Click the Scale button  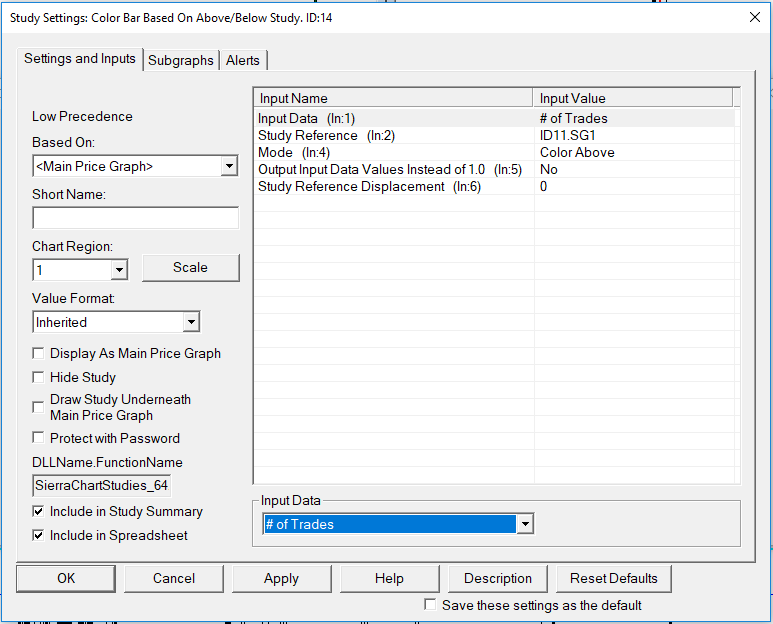pos(191,268)
